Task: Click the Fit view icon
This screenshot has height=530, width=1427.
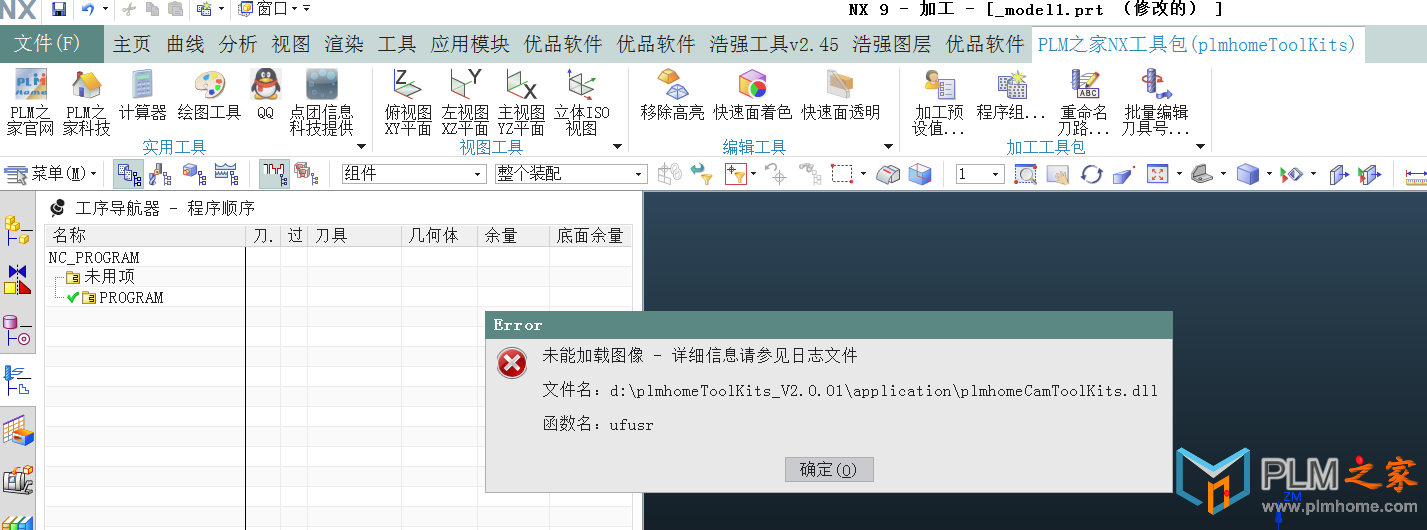Action: (x=1157, y=174)
